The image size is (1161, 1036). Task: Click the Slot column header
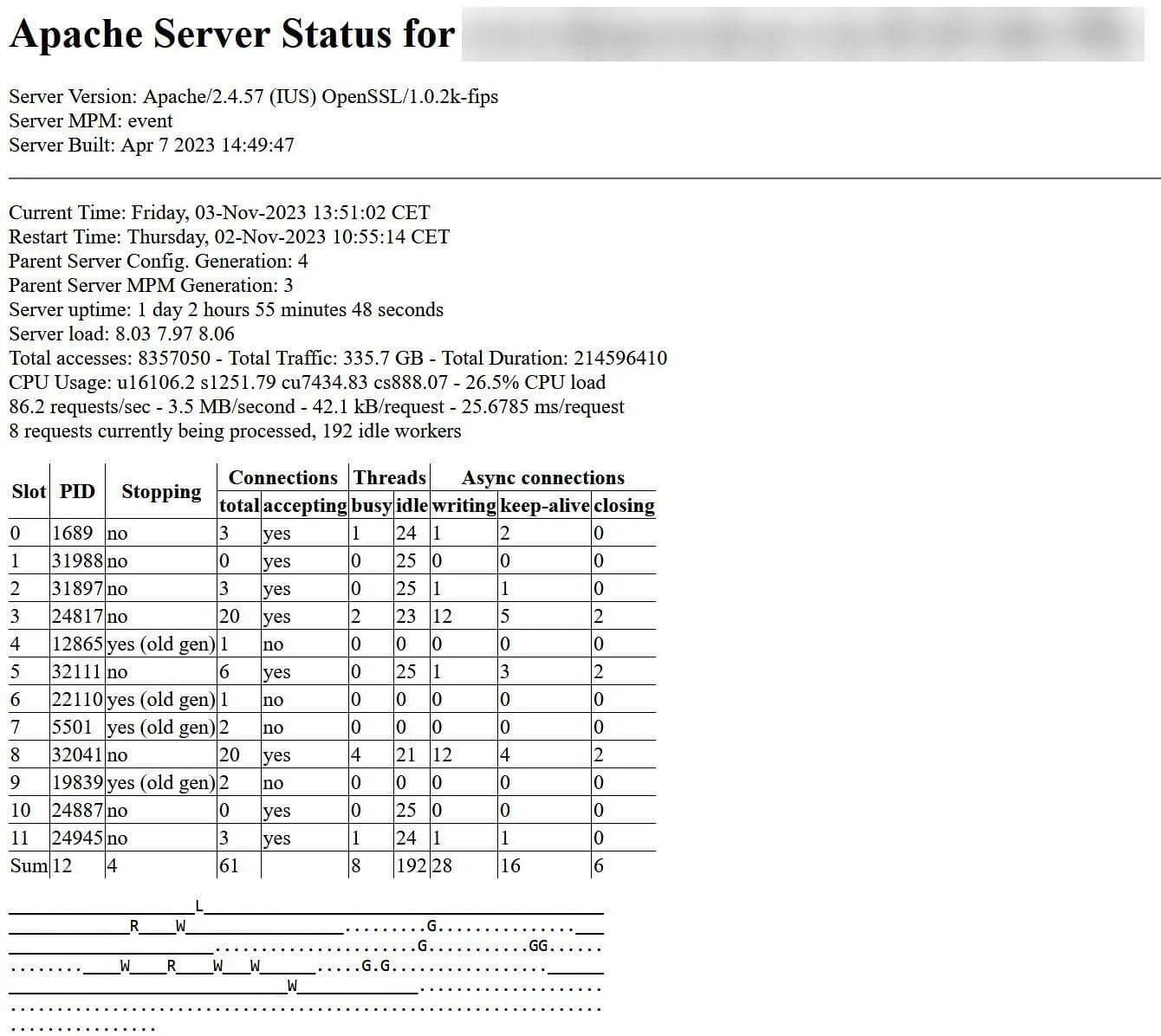(28, 491)
